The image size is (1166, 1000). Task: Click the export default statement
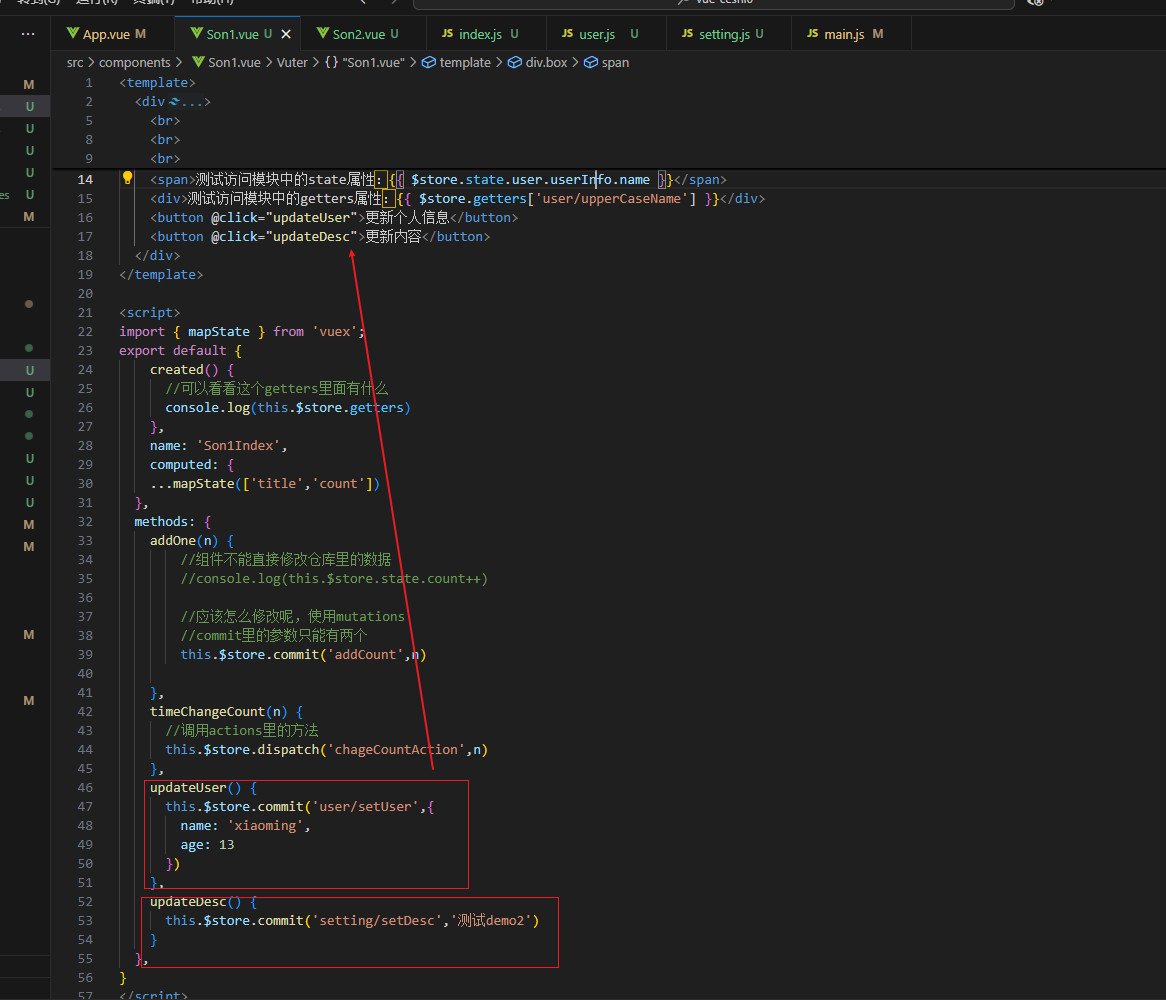click(x=173, y=350)
